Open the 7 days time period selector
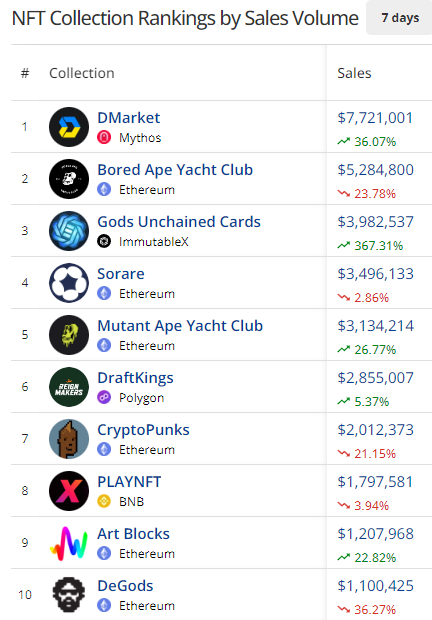432x620 pixels. 400,18
